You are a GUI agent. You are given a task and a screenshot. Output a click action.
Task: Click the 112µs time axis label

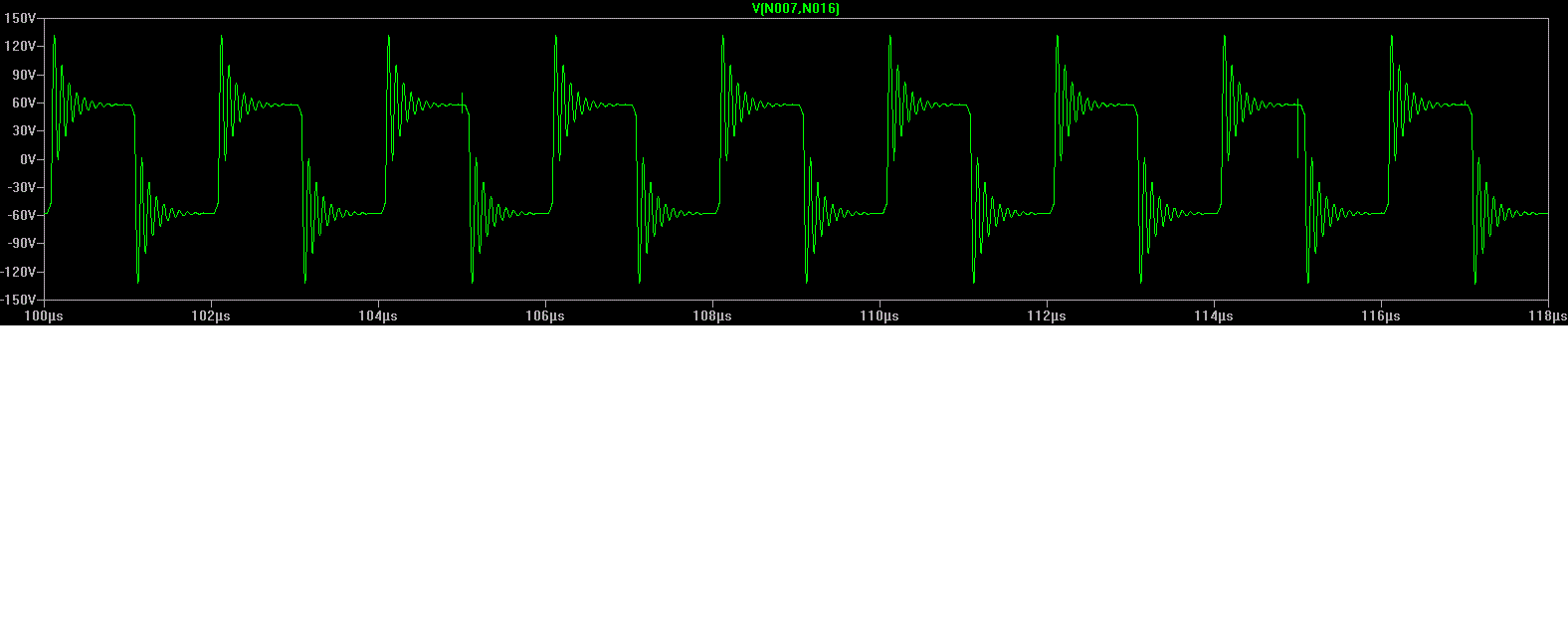click(x=1047, y=316)
